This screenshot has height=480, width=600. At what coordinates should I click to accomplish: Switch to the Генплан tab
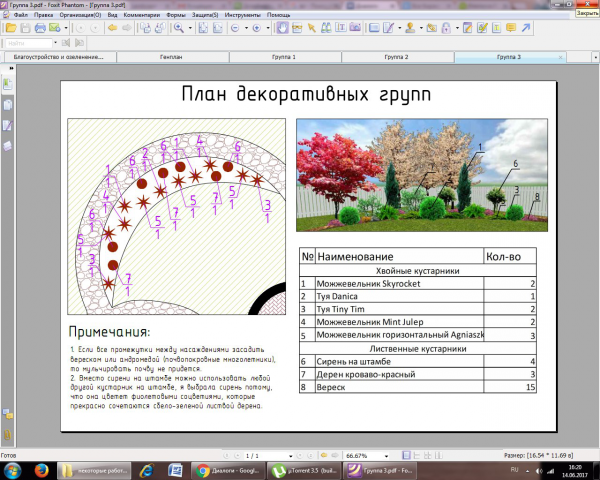click(171, 57)
